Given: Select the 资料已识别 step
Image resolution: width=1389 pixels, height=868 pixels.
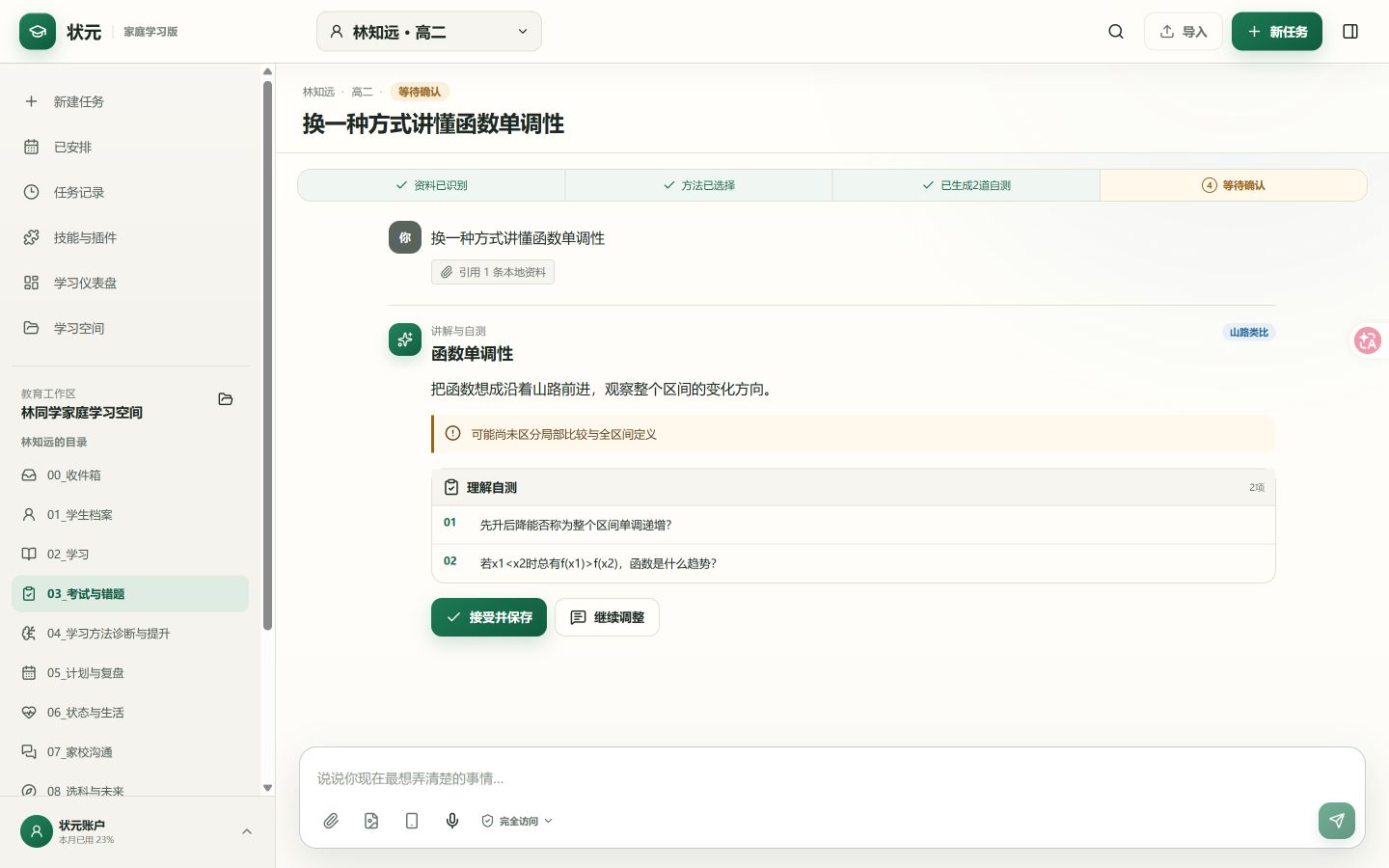Looking at the screenshot, I should pos(431,185).
